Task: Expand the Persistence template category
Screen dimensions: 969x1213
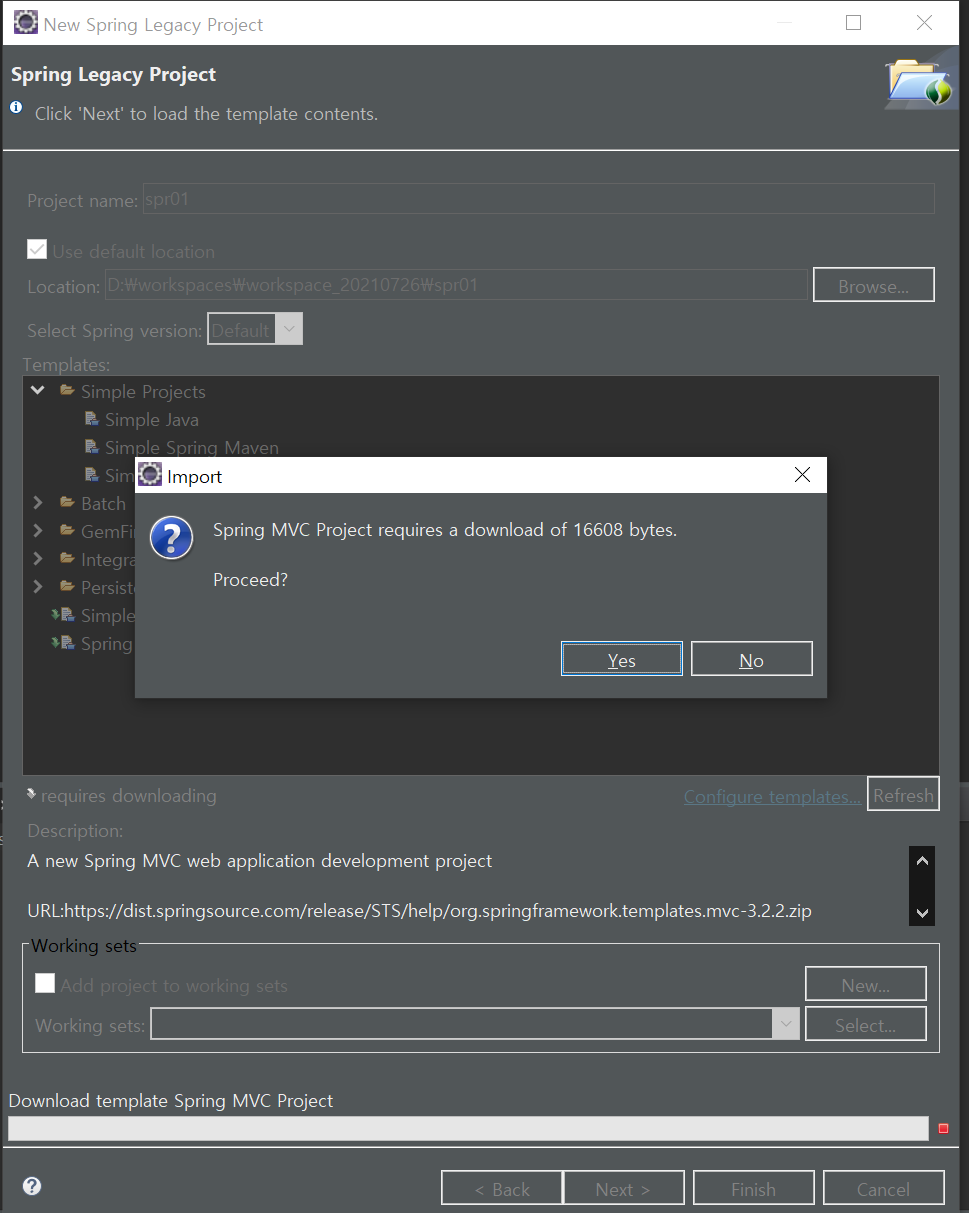Action: click(x=38, y=586)
